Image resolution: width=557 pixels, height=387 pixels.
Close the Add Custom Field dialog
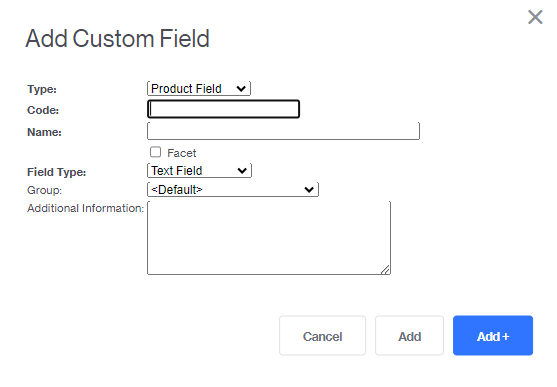[x=535, y=17]
